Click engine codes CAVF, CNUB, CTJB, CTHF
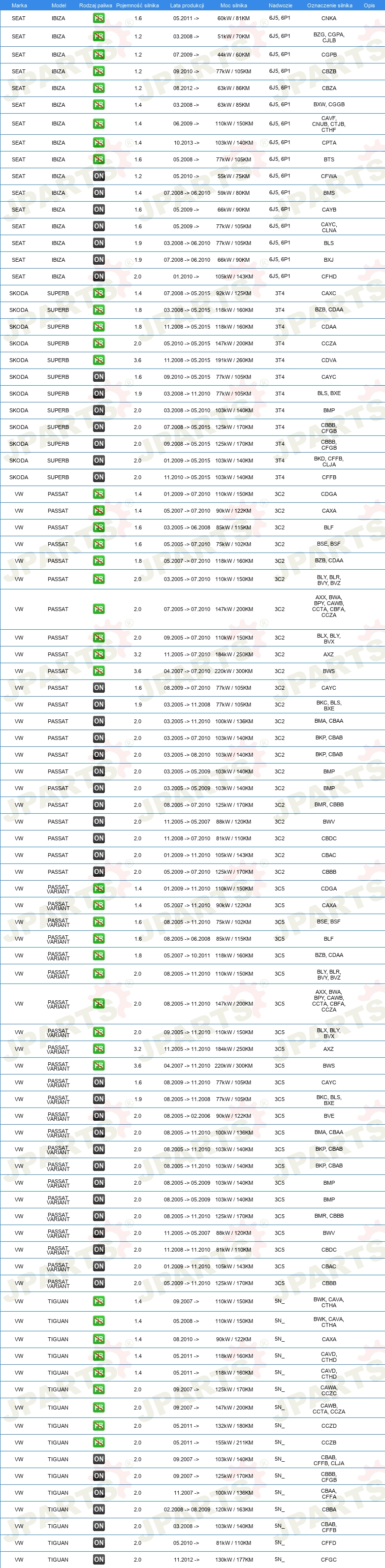The height and width of the screenshot is (1568, 385). [329, 124]
